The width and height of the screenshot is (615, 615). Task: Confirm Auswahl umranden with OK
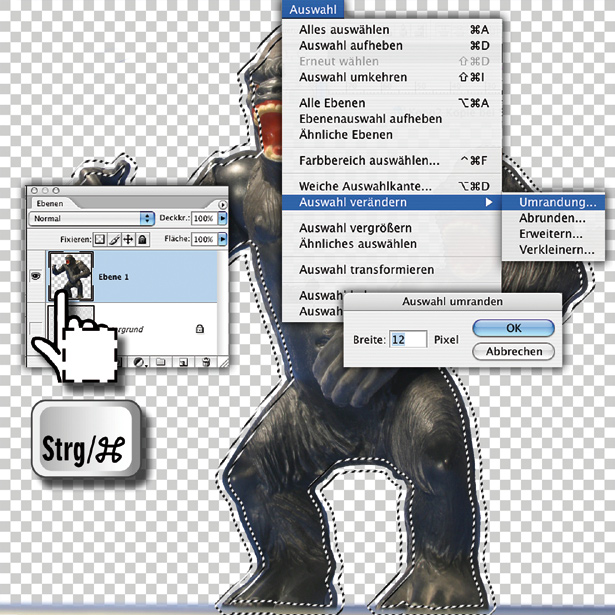(513, 328)
